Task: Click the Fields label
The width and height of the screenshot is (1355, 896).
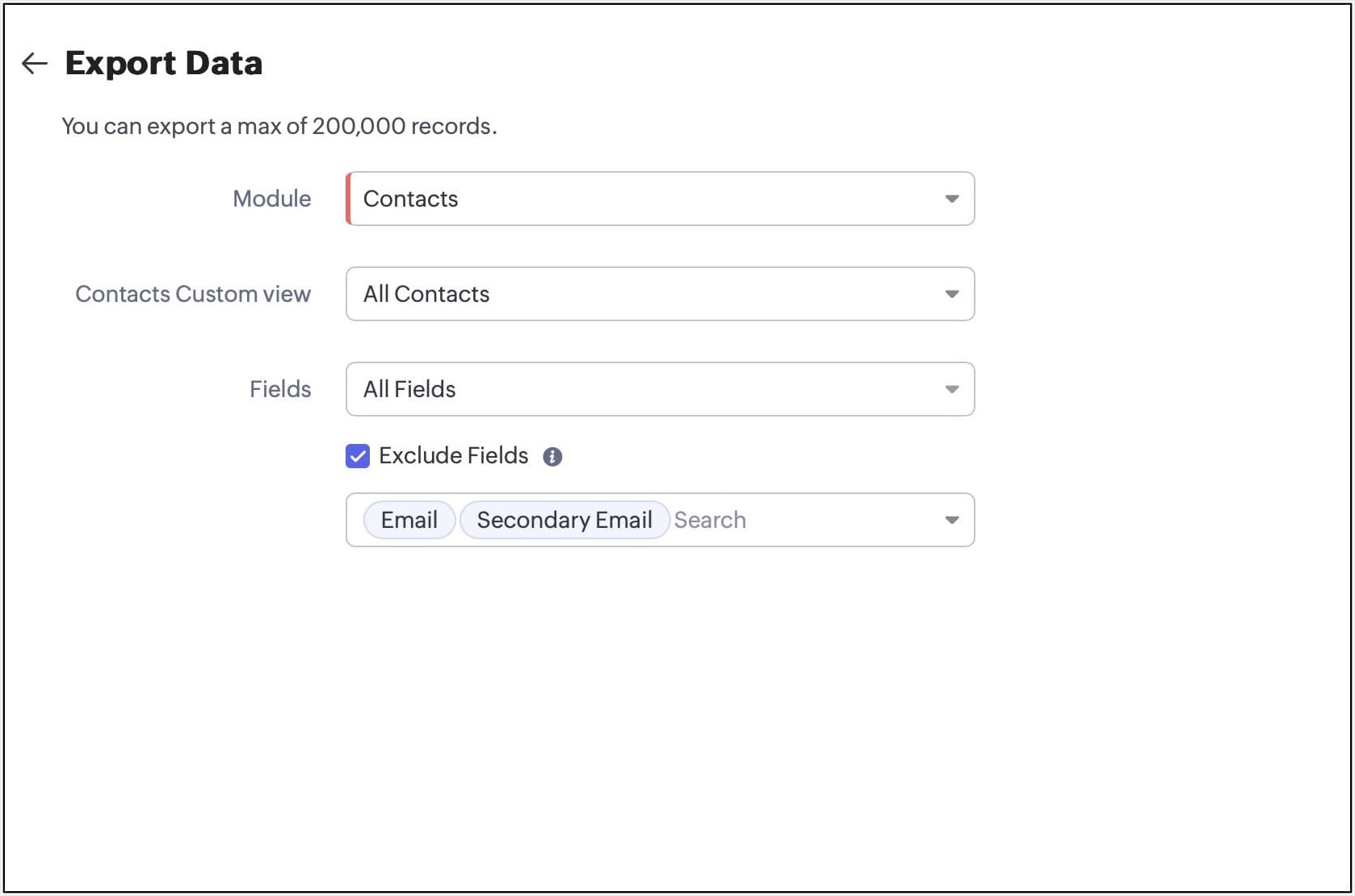Action: point(280,389)
